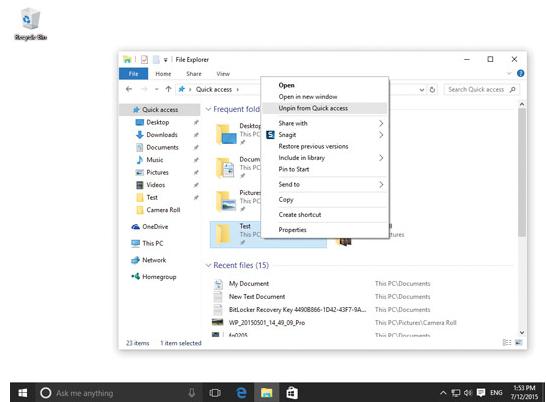Open Customize Quick Access Toolbar dropdown

pyautogui.click(x=166, y=60)
